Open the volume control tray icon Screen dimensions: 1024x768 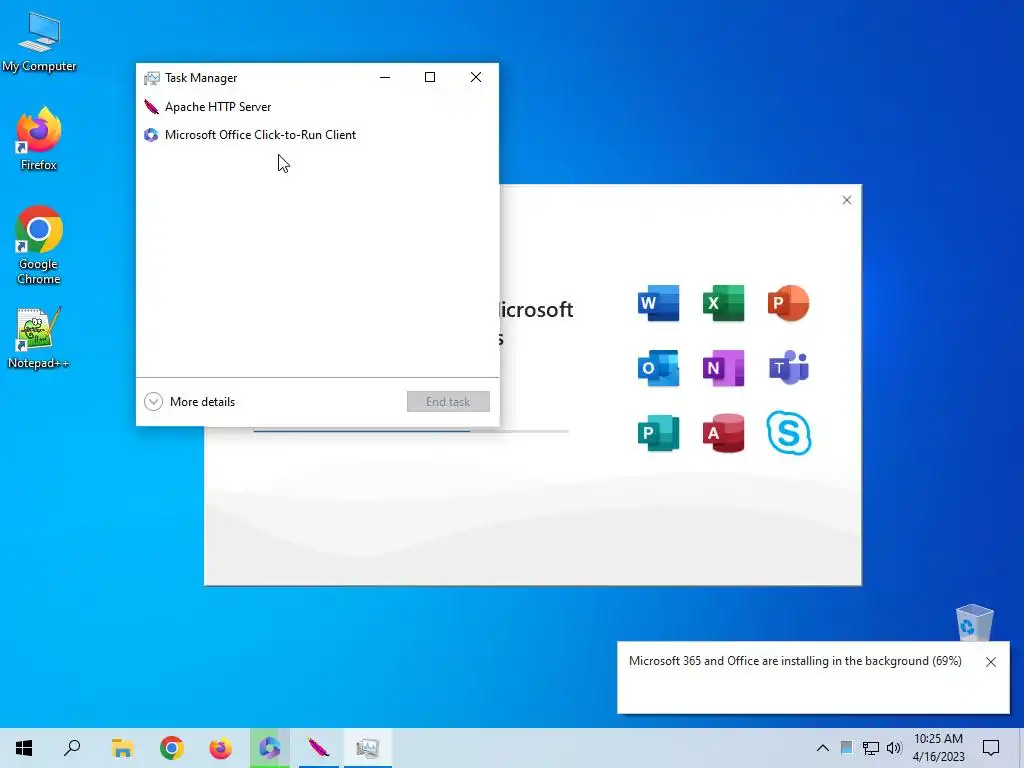894,748
